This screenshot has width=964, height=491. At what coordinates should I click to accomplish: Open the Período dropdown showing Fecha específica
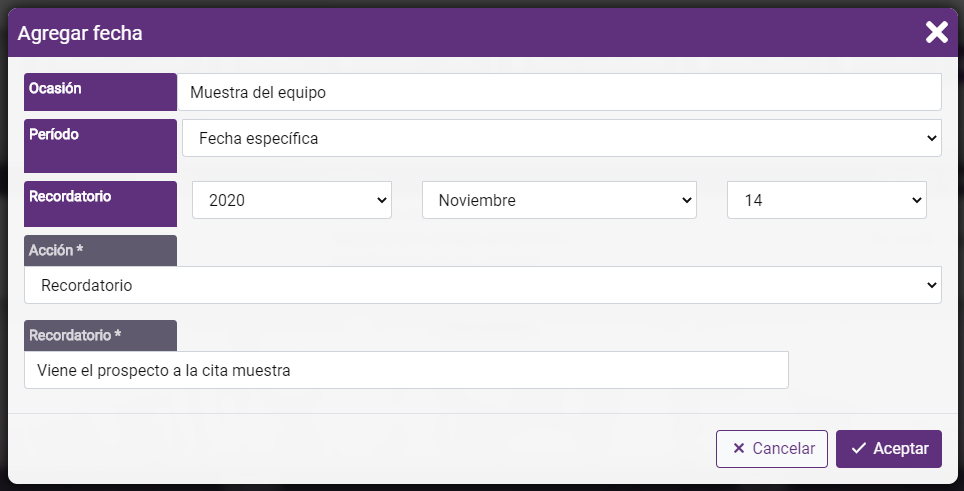point(561,138)
